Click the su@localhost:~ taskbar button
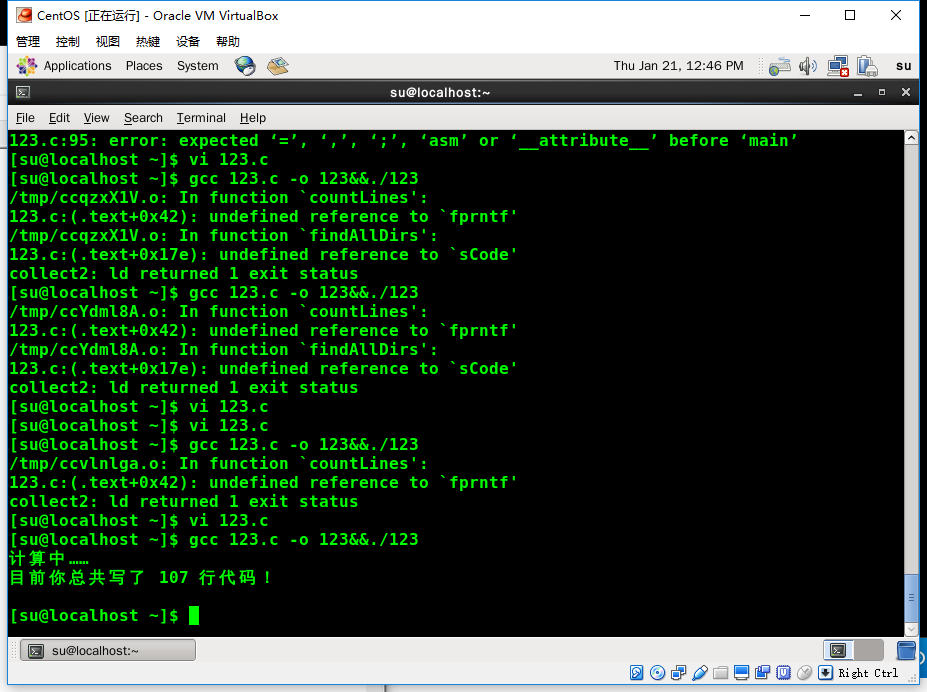This screenshot has height=692, width=927. coord(108,651)
